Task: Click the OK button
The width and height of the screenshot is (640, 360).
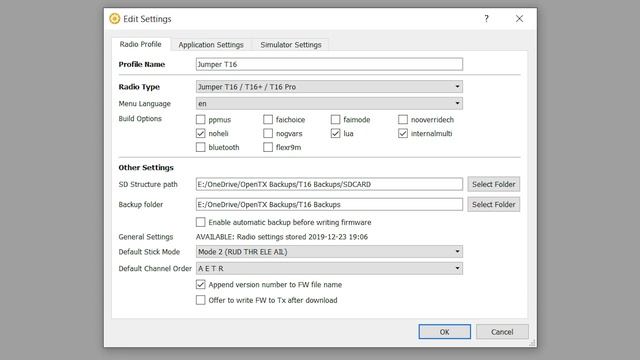Action: [x=444, y=332]
